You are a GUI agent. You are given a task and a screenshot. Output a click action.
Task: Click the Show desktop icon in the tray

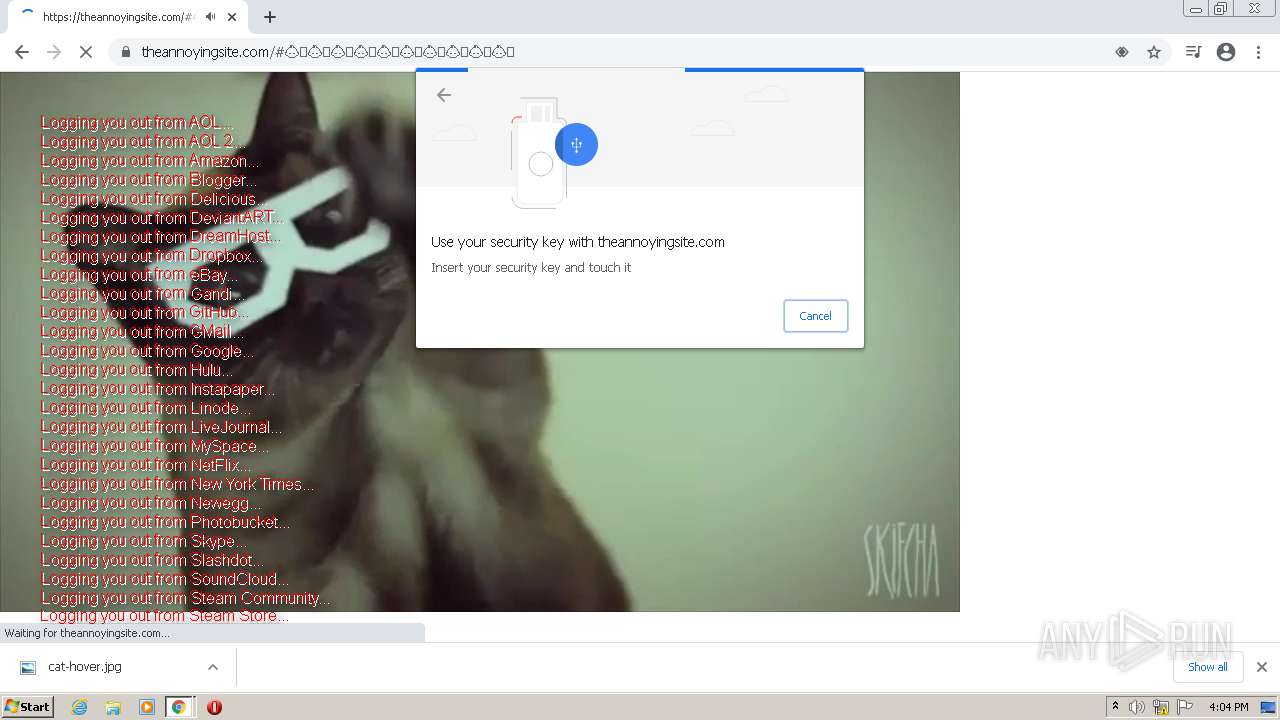pos(1269,707)
